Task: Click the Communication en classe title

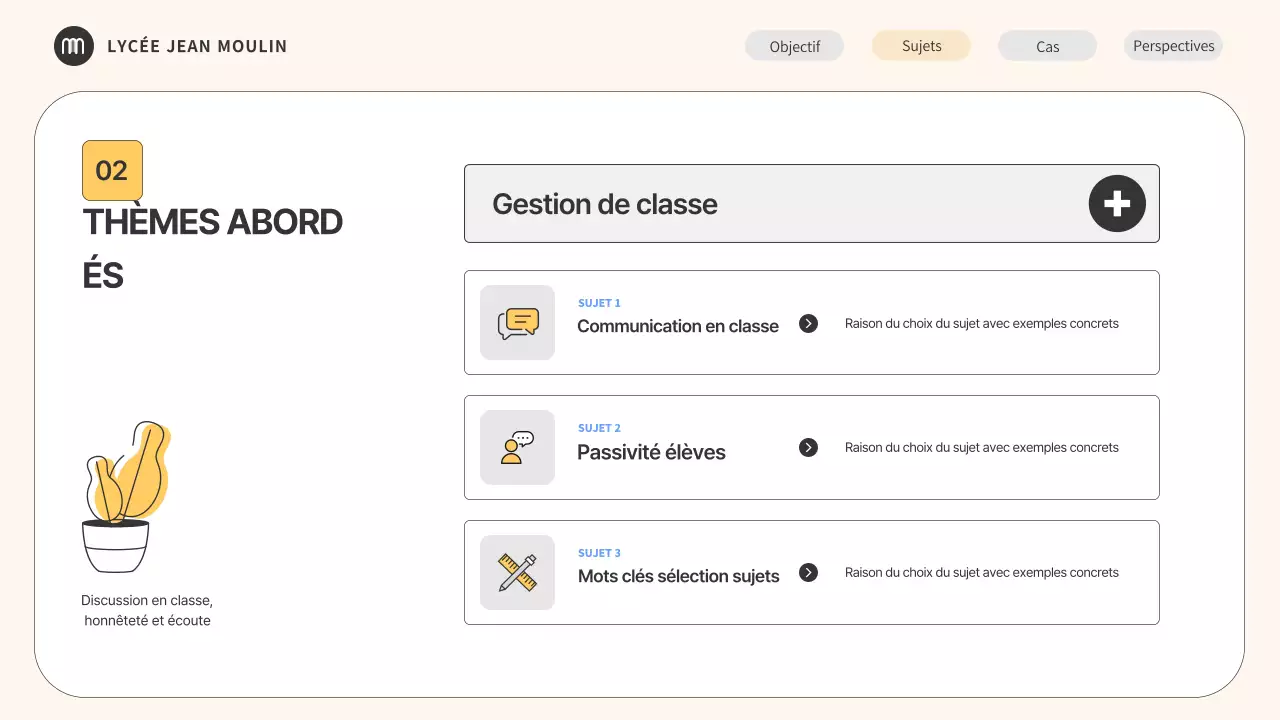Action: [677, 326]
